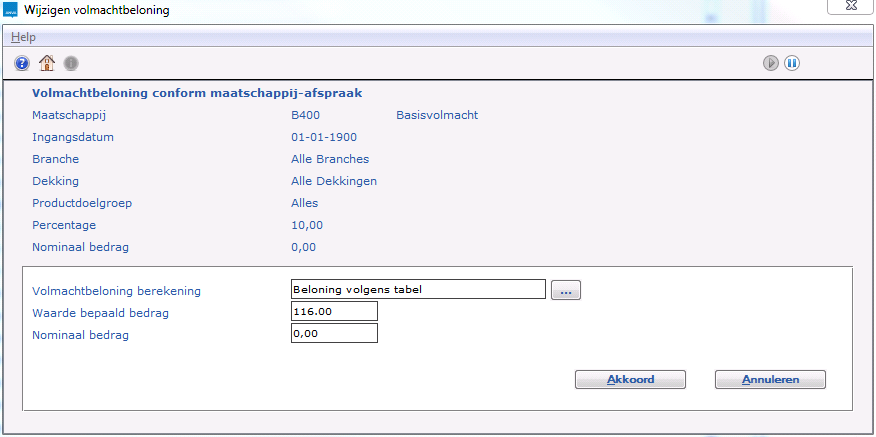876x437 pixels.
Task: Open Volmachtbeloning berekening lookup with ellipsis button
Action: coord(566,290)
